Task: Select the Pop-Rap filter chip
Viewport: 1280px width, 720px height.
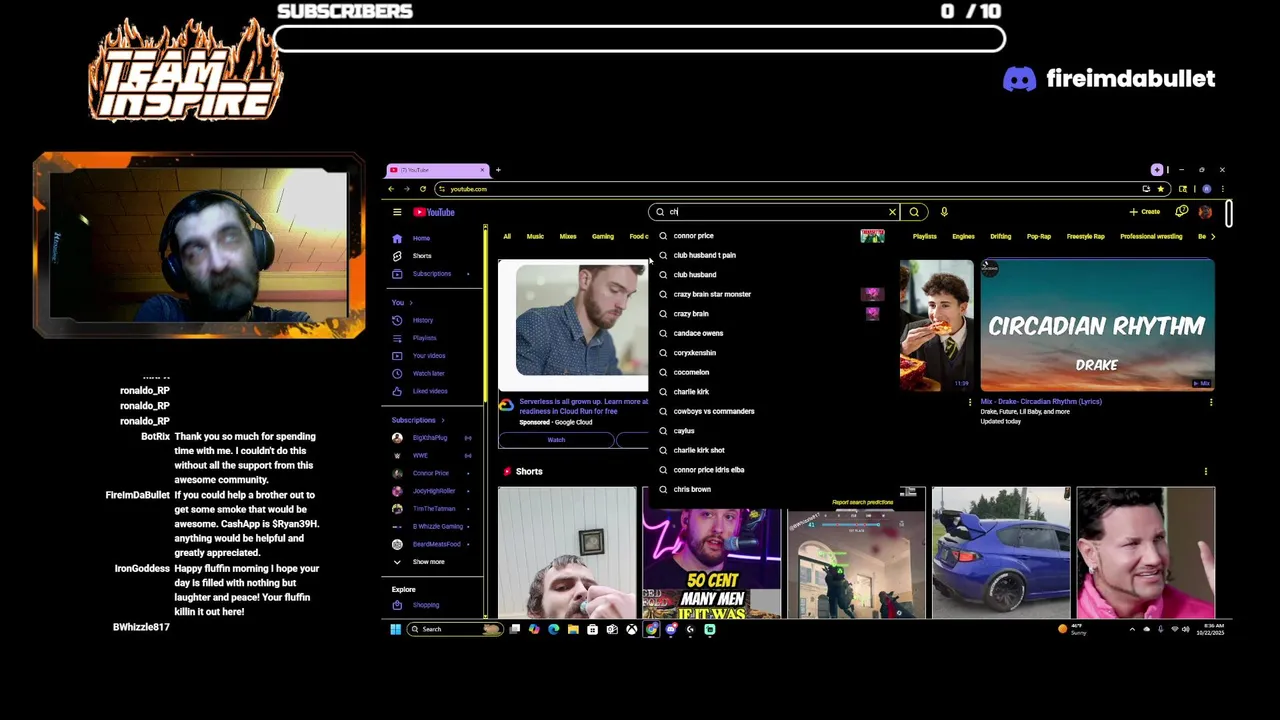Action: pyautogui.click(x=1039, y=237)
